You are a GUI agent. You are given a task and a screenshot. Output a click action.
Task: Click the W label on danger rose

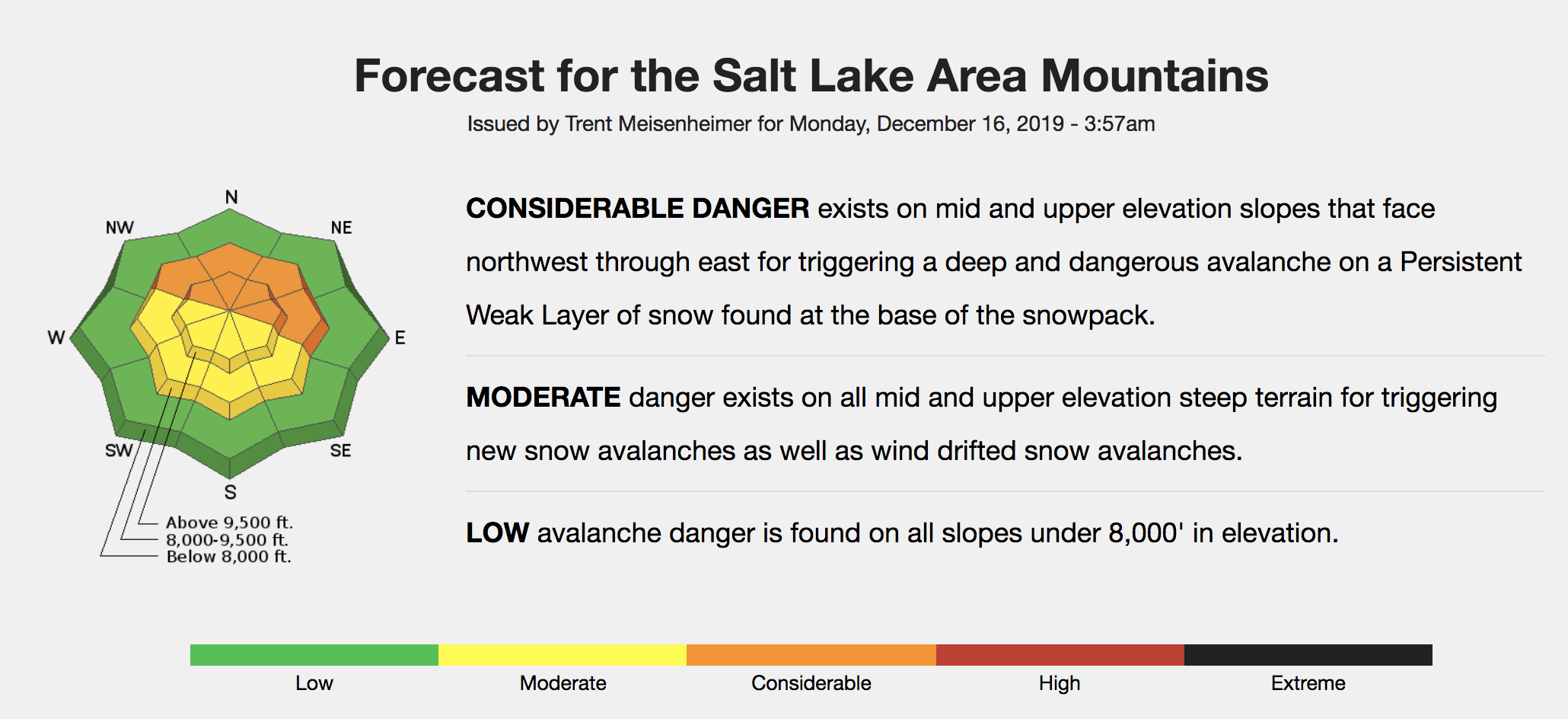pos(56,337)
